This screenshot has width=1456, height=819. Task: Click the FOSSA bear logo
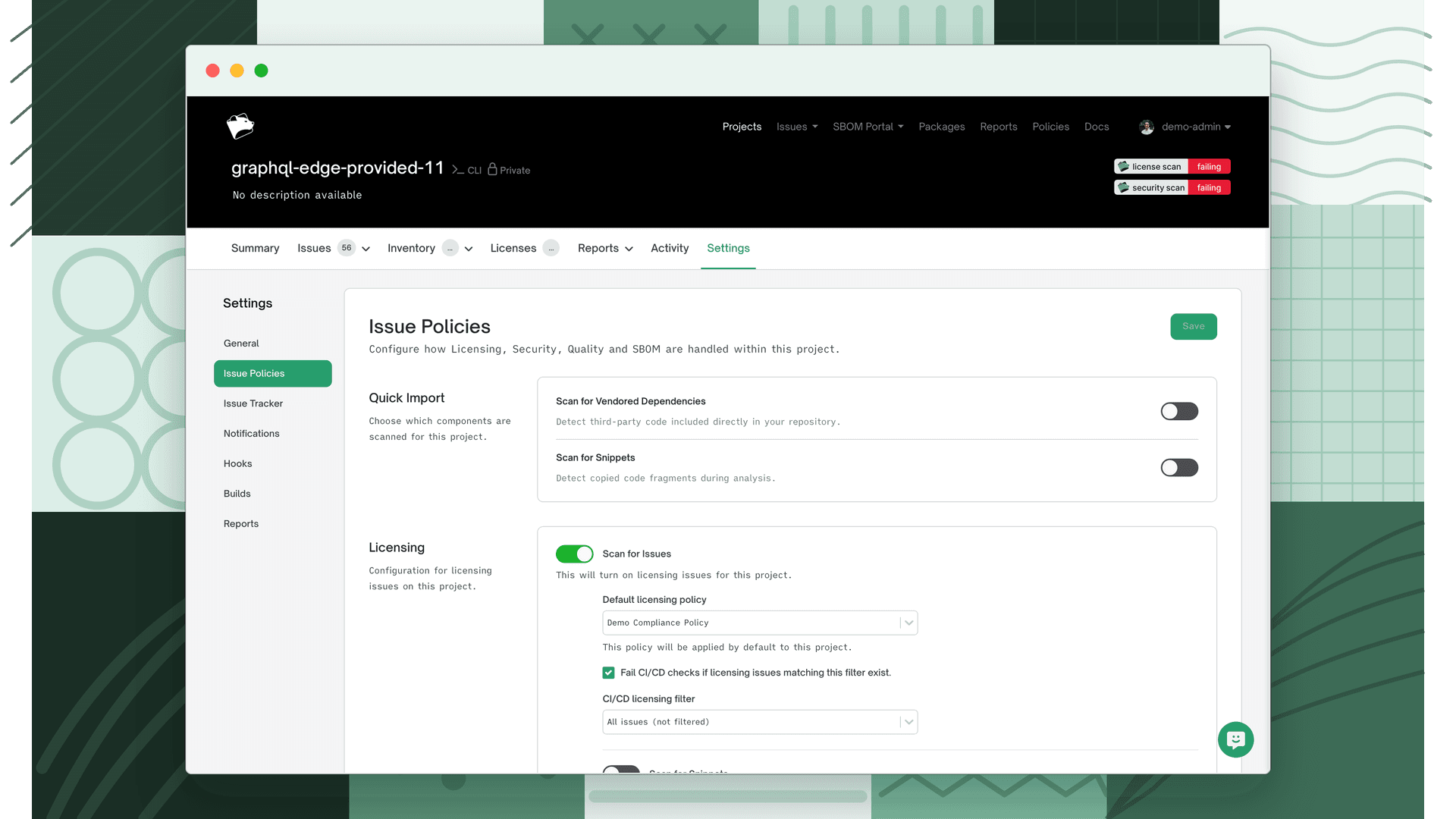[240, 126]
